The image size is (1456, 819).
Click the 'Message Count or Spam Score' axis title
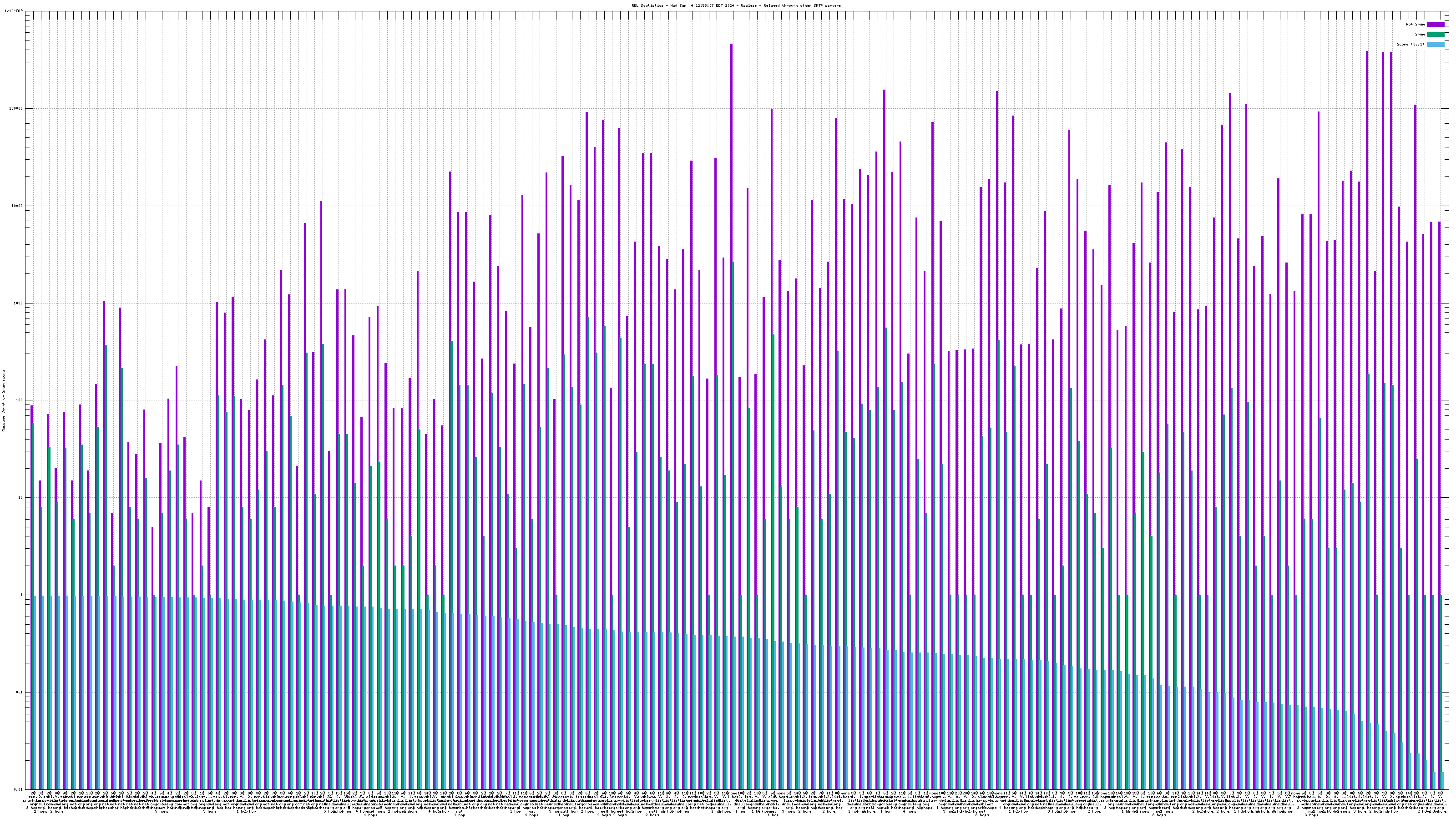point(3,401)
